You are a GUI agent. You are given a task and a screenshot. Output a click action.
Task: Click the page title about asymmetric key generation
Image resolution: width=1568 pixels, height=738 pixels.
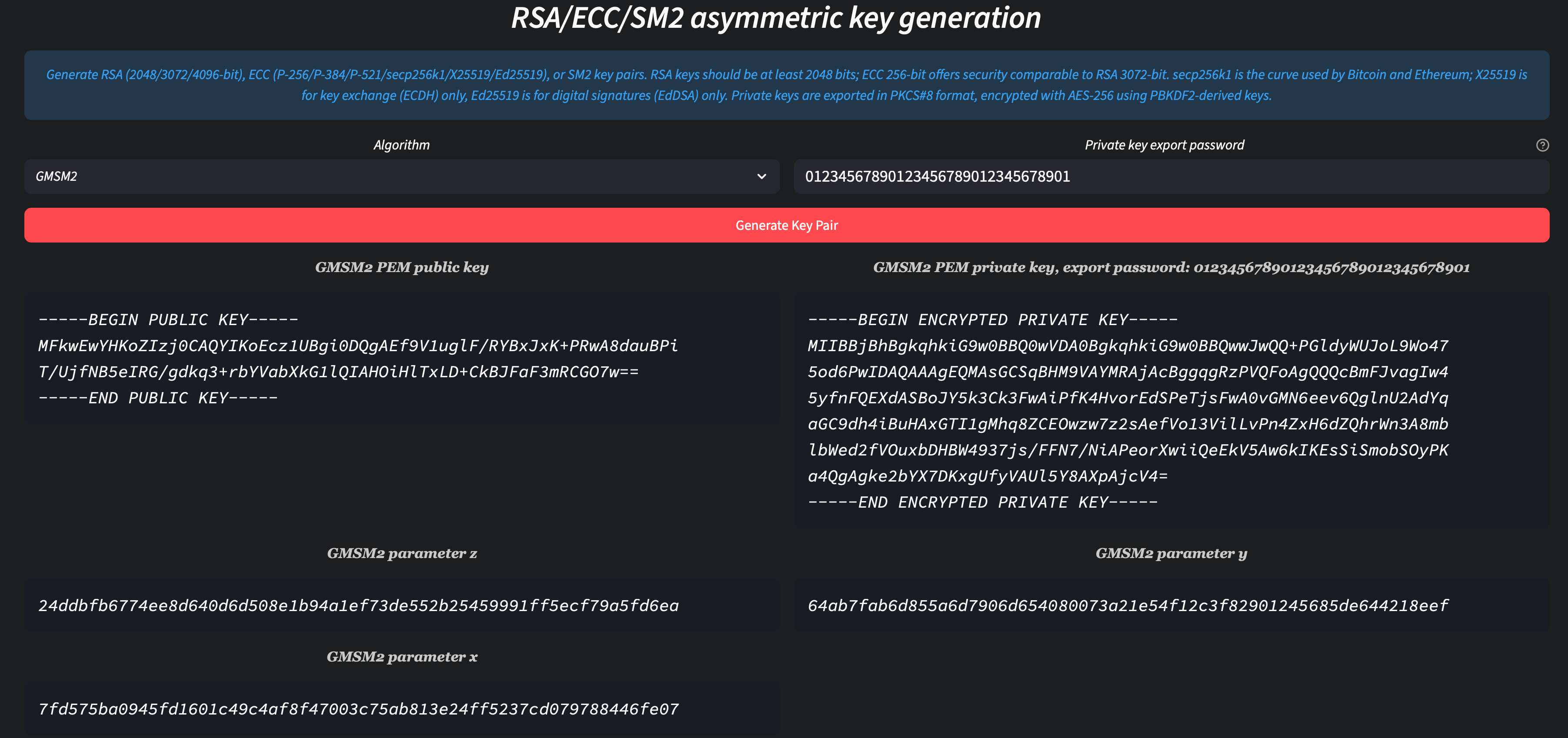775,18
